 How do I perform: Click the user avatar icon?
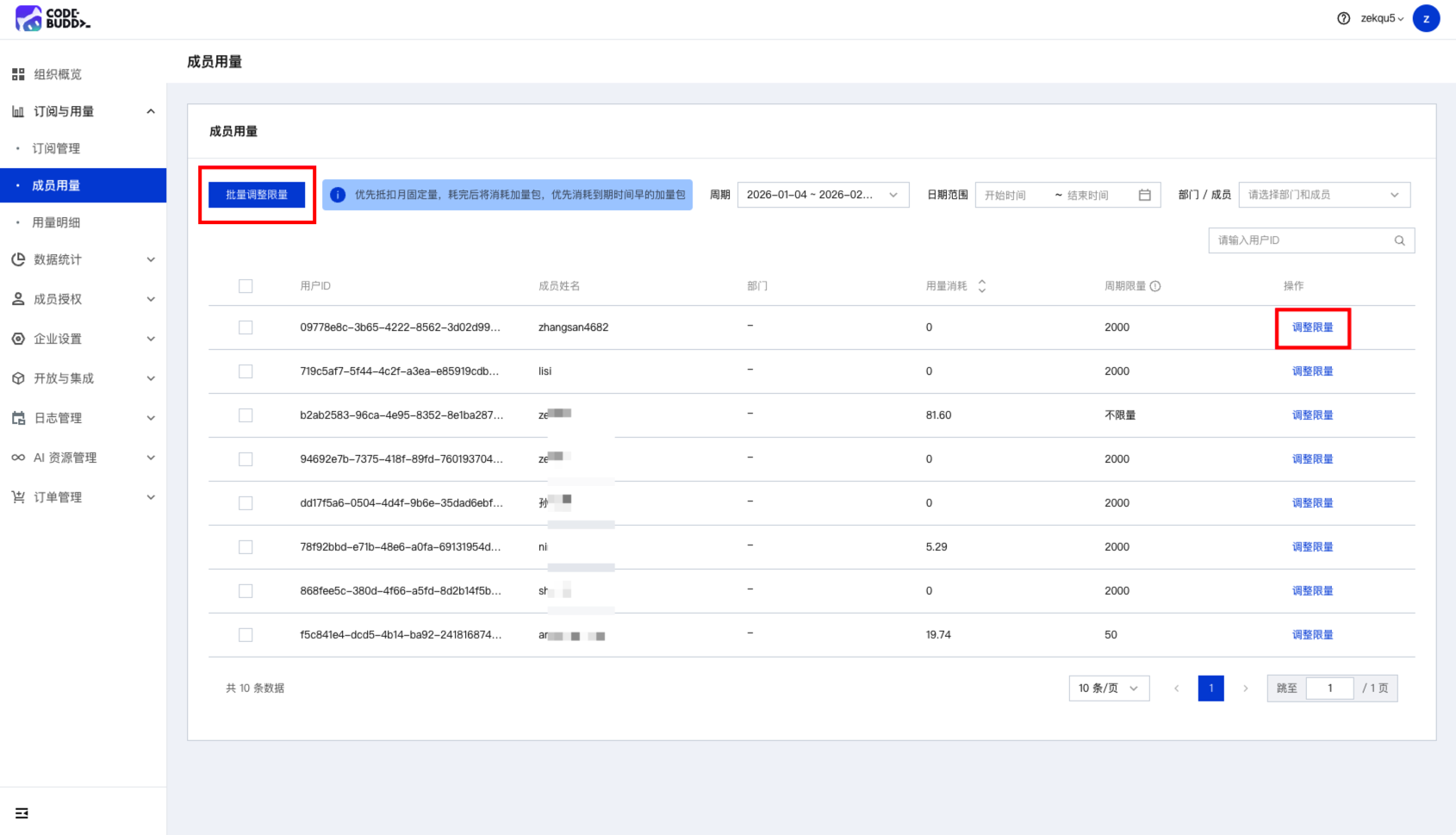pyautogui.click(x=1426, y=18)
